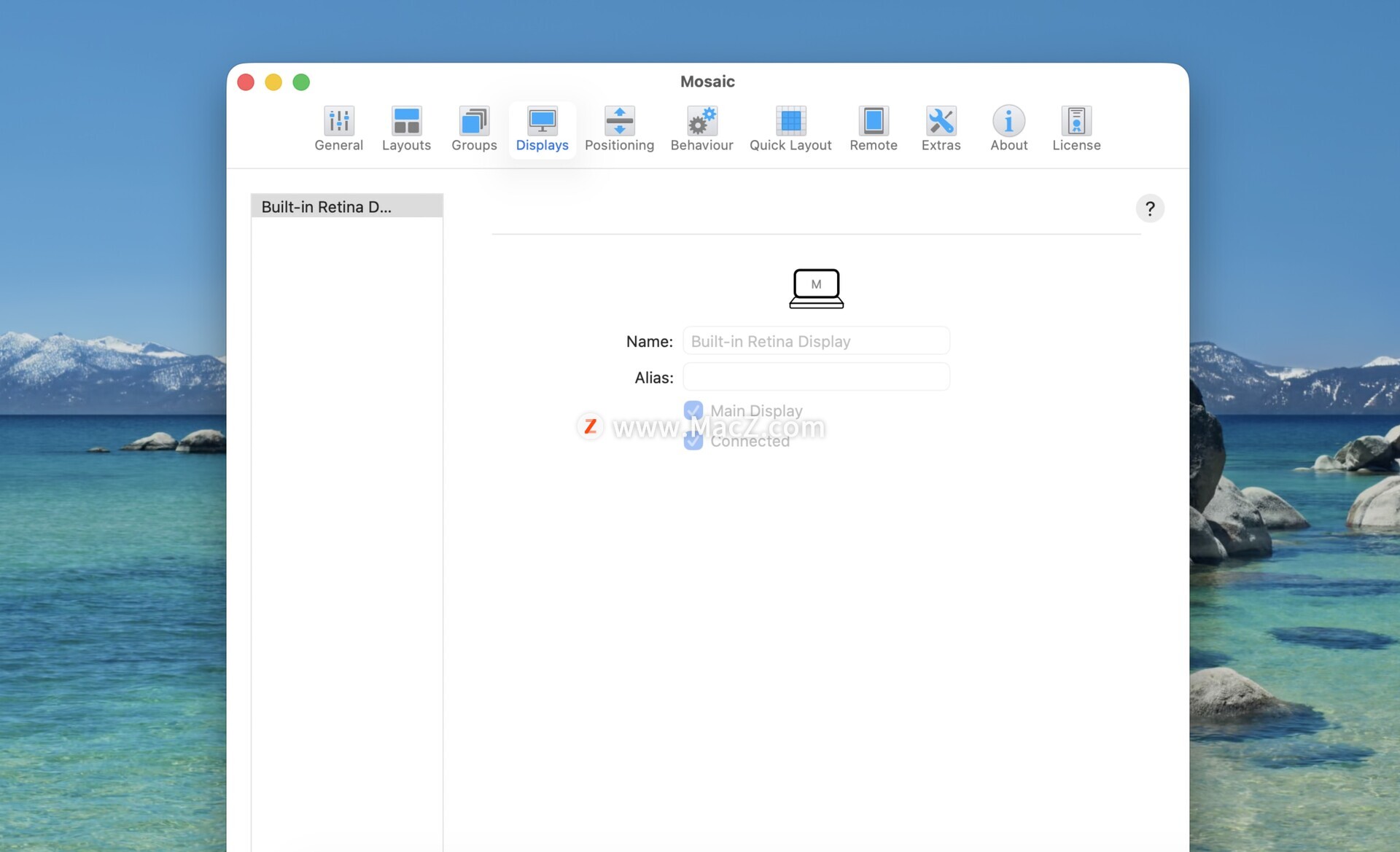Open the Groups preferences pane
The height and width of the screenshot is (852, 1400).
(474, 129)
